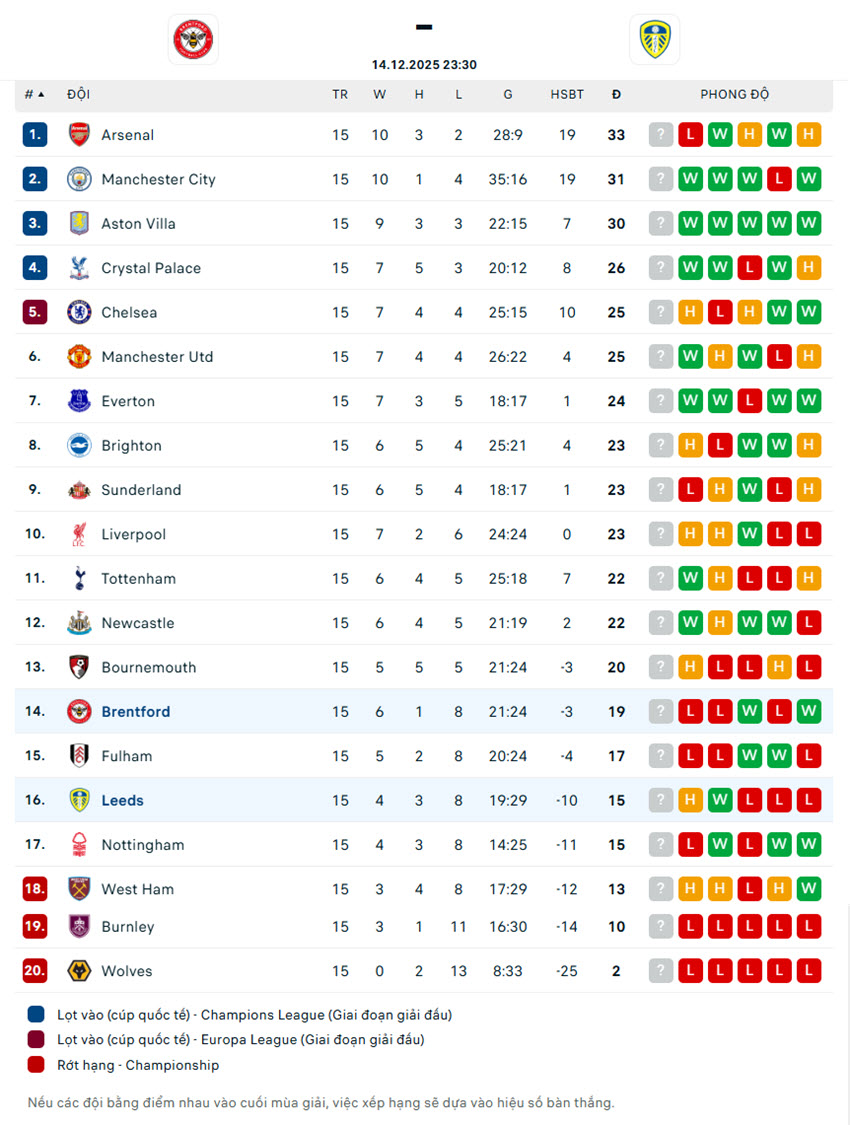The width and height of the screenshot is (850, 1125).
Task: Open the Leeds team link
Action: click(x=123, y=800)
